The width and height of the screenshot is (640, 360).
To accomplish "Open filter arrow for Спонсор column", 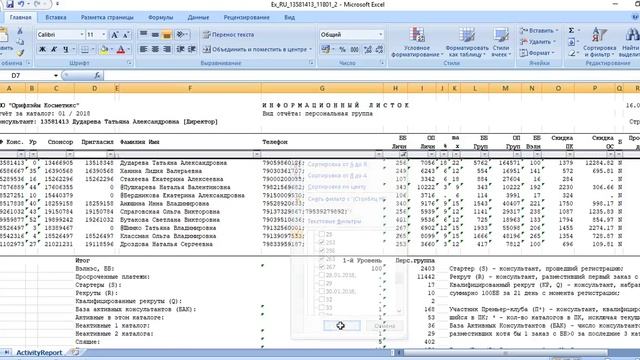I will [x=70, y=154].
